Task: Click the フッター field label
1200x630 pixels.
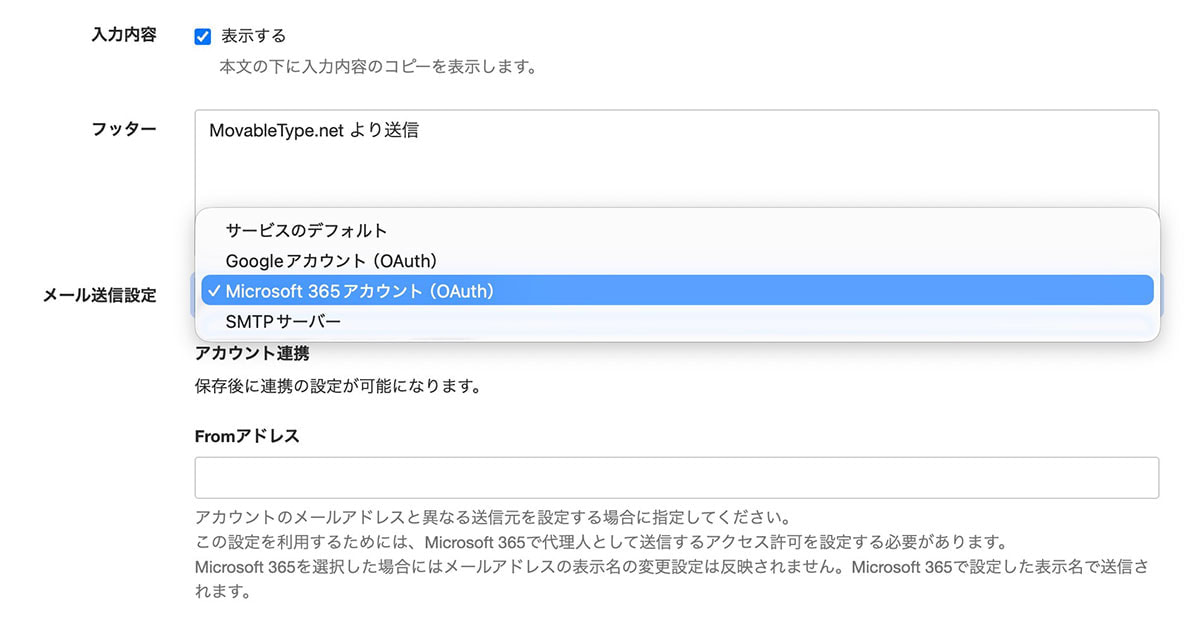Action: tap(123, 129)
